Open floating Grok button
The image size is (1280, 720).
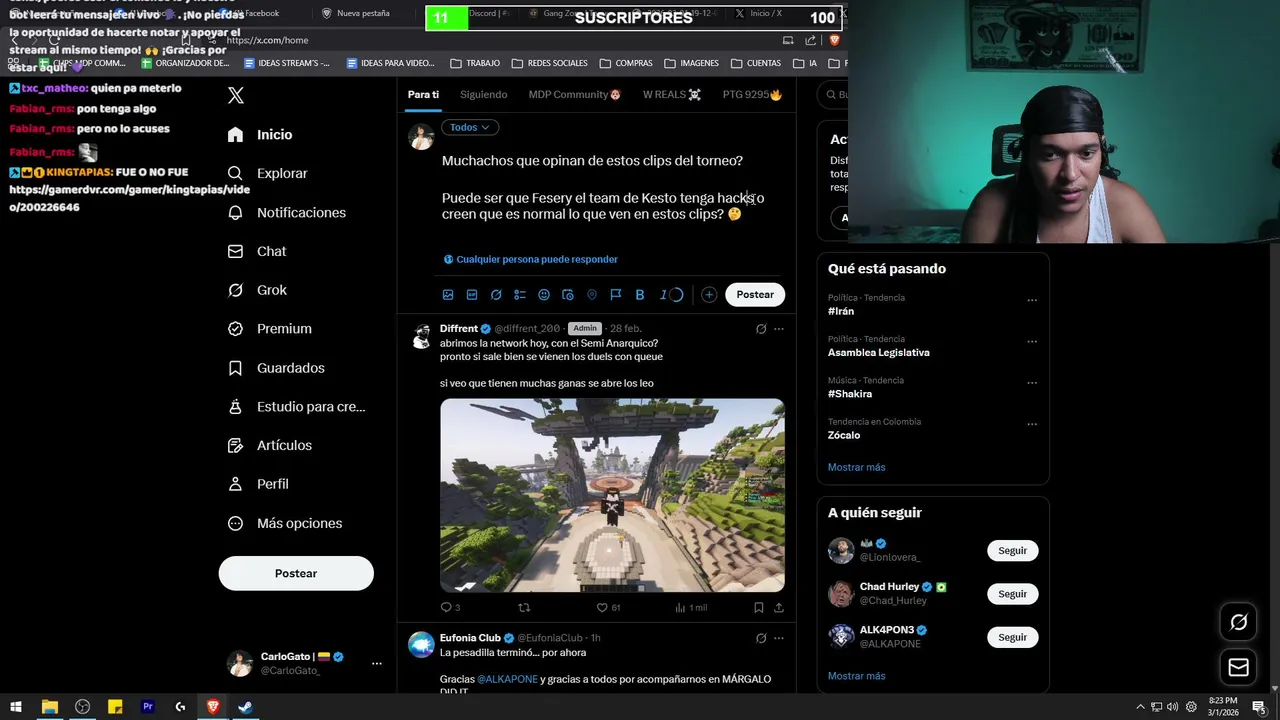(1238, 622)
